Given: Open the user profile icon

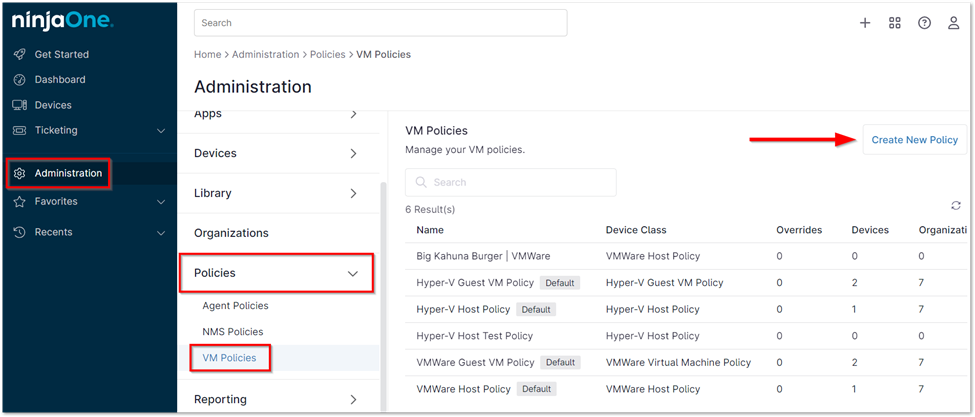Looking at the screenshot, I should [953, 23].
